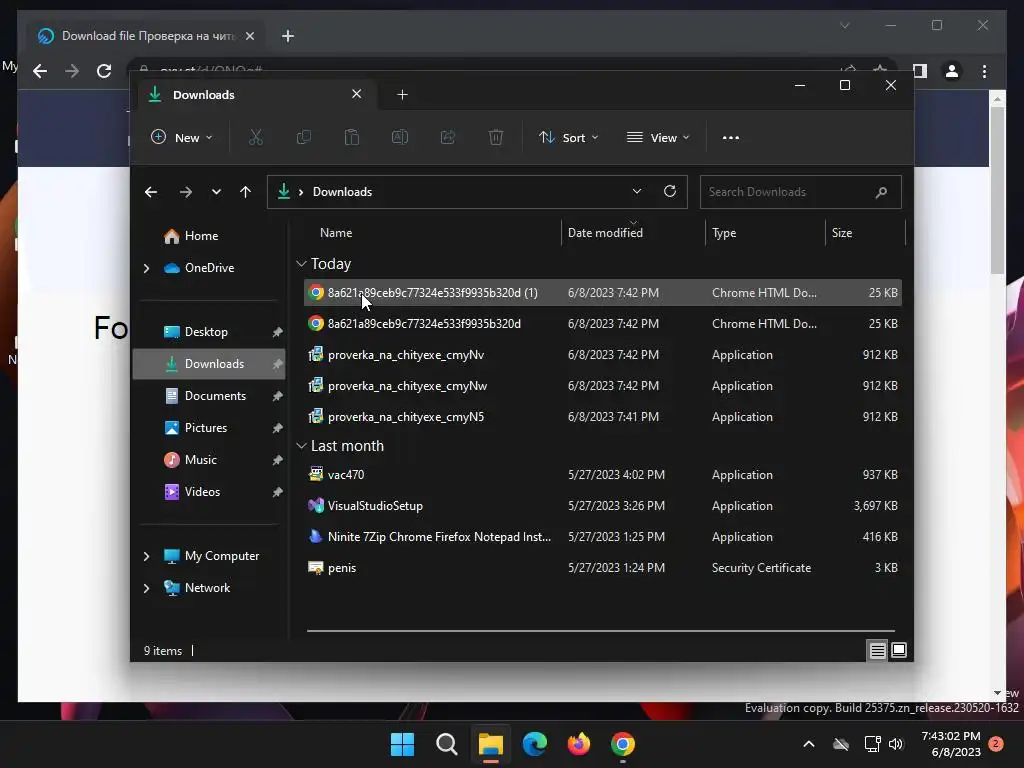Select the Downloads tab in File Explorer
The image size is (1024, 768).
pos(257,95)
